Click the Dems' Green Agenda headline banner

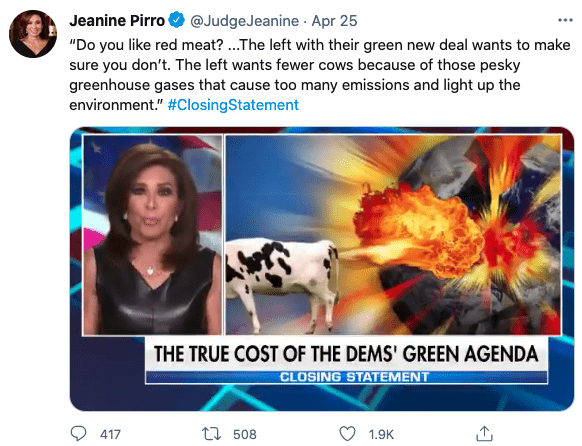point(346,354)
